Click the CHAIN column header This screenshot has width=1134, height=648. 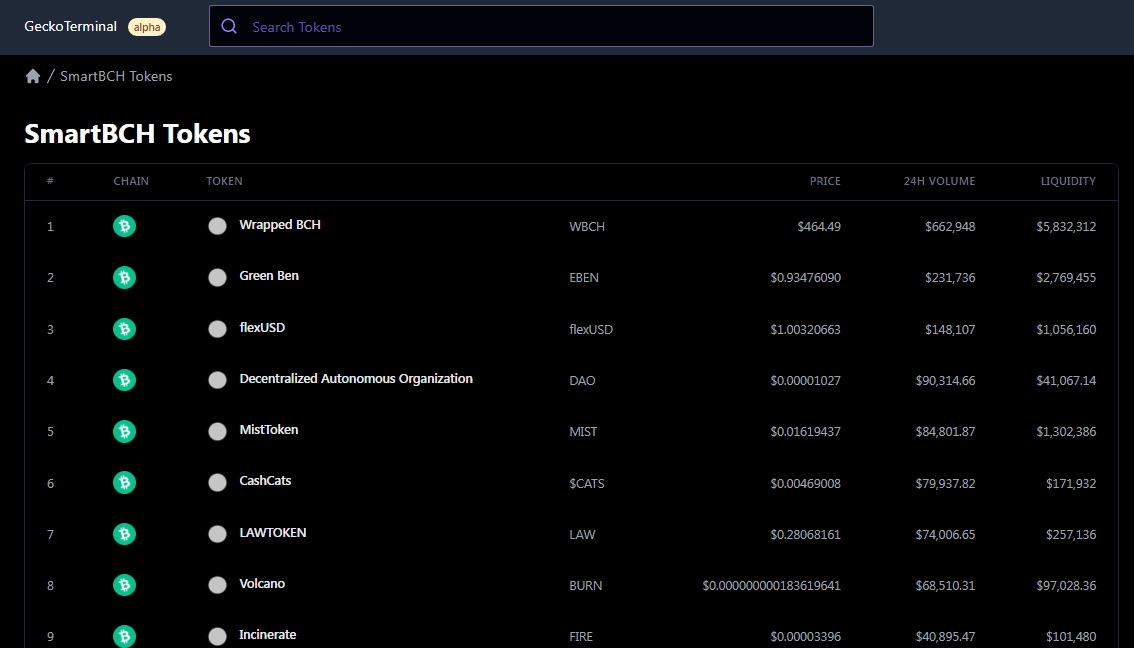pyautogui.click(x=131, y=181)
